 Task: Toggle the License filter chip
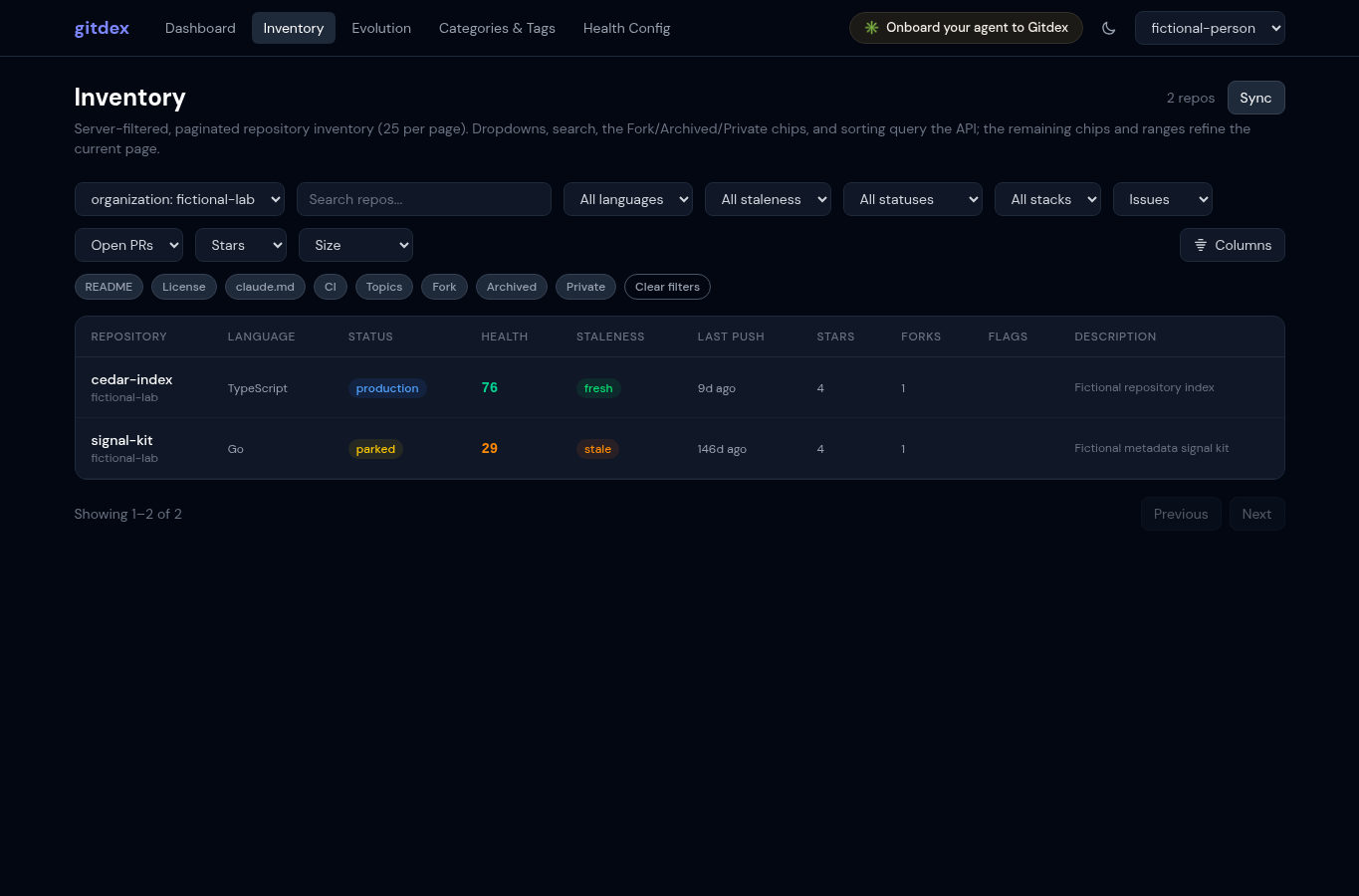(x=184, y=287)
